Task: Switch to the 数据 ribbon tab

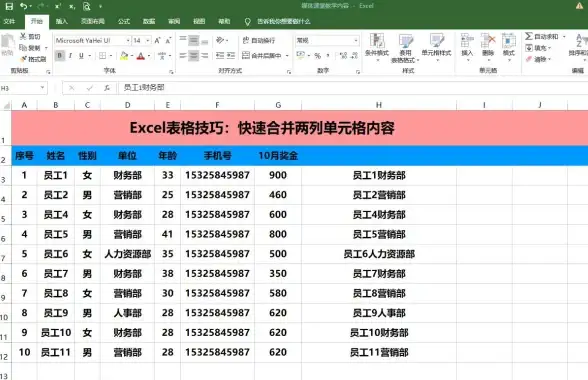Action: pos(149,21)
